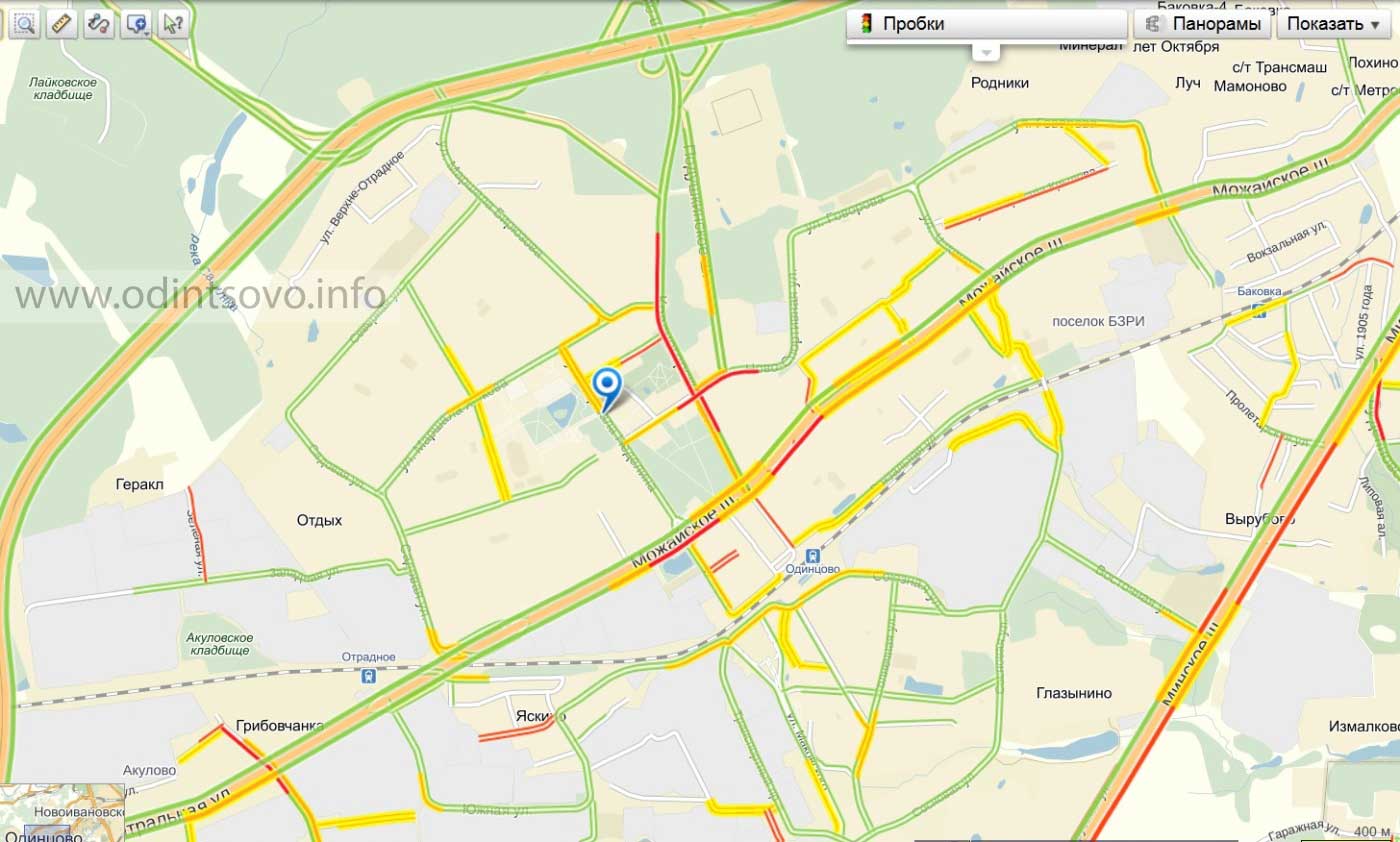
Task: Click the Акулово locality label
Action: click(x=149, y=770)
